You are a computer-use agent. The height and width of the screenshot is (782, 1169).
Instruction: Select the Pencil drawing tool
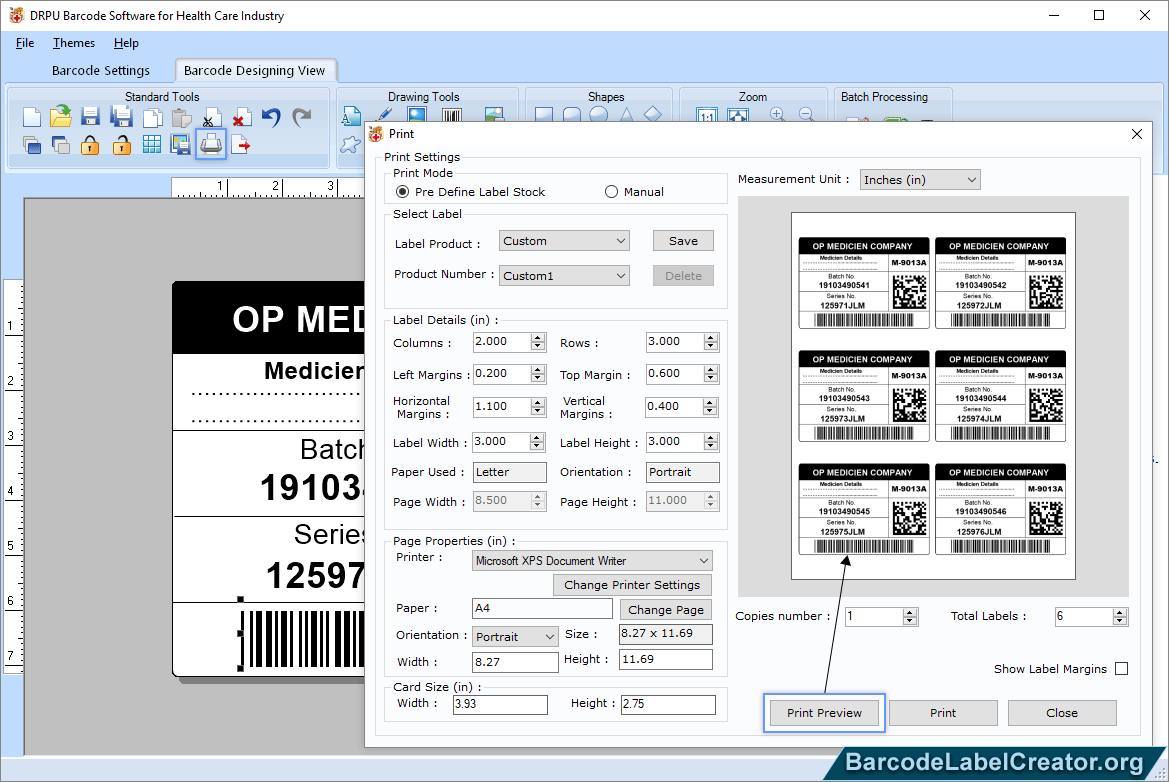click(x=383, y=114)
